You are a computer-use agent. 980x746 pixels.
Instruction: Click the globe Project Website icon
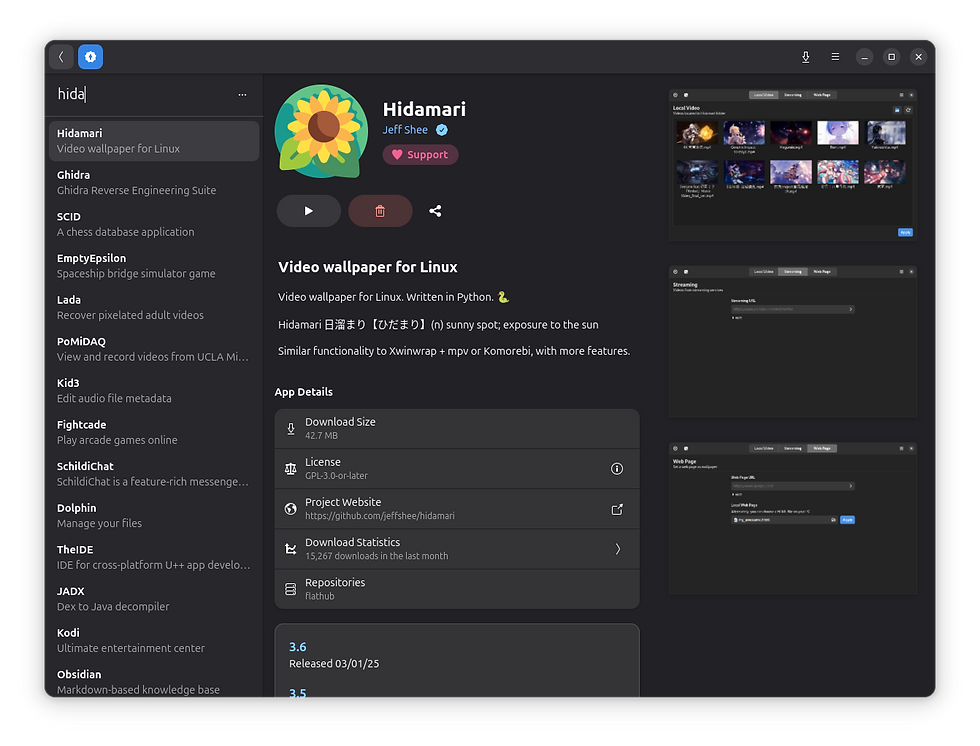(291, 509)
